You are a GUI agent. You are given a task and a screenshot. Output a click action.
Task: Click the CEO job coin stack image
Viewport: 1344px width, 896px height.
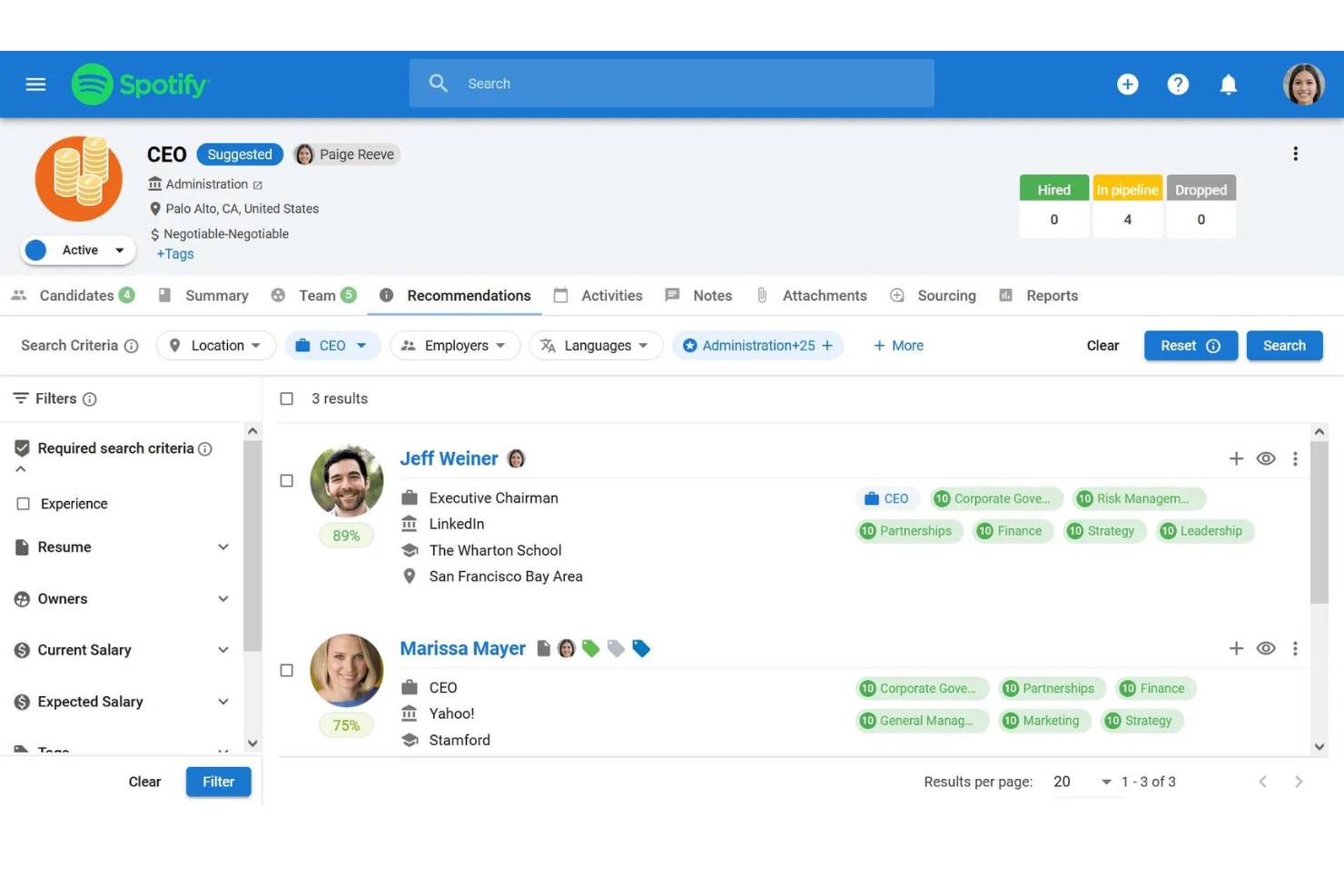(x=79, y=179)
